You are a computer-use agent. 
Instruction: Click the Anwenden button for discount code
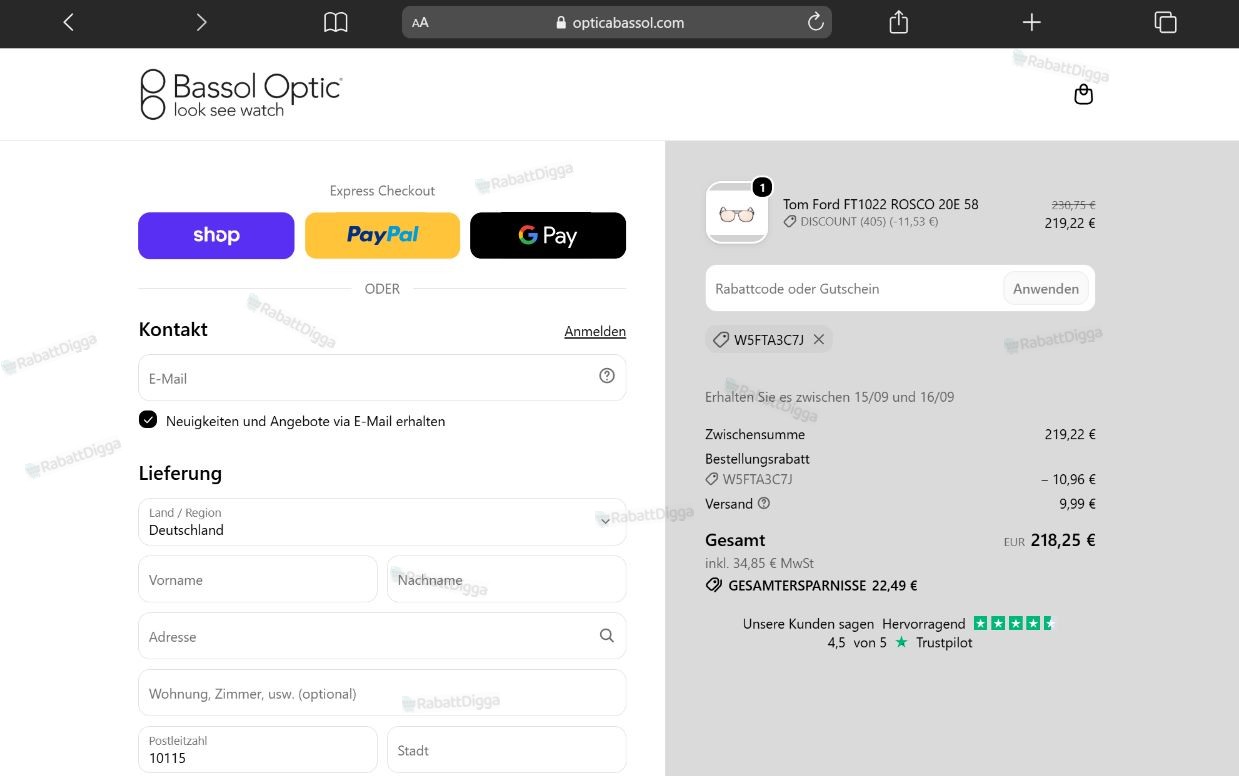click(1046, 288)
